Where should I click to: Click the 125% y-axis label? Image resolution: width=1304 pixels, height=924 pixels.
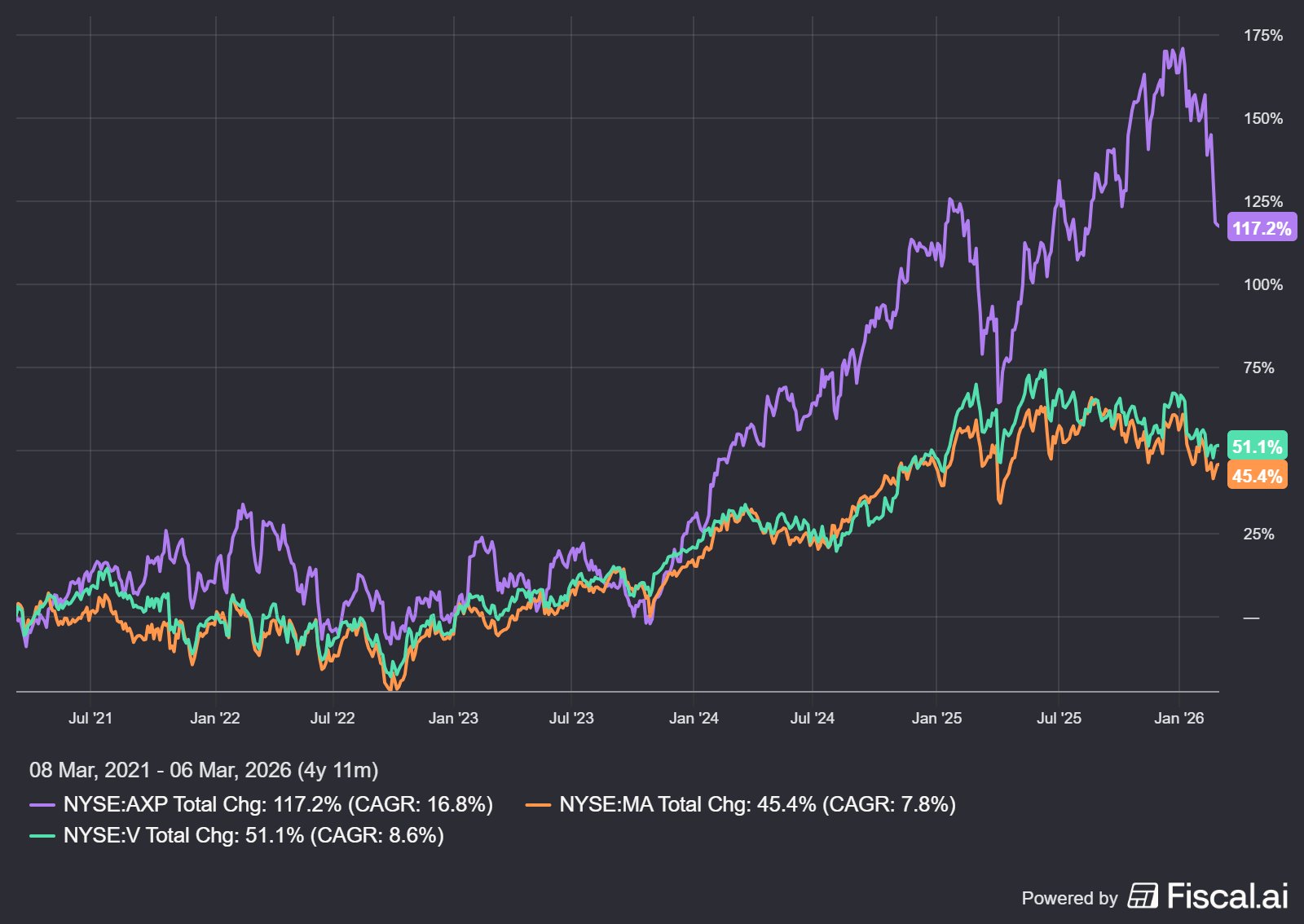point(1262,202)
